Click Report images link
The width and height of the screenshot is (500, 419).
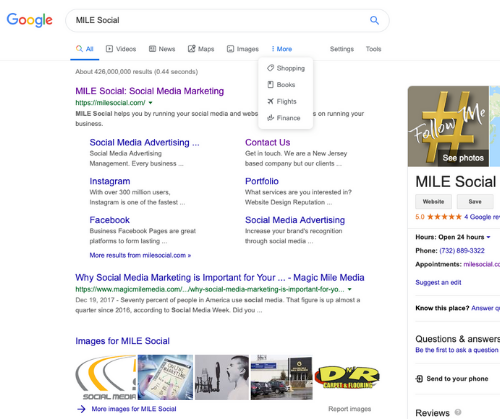pyautogui.click(x=350, y=409)
